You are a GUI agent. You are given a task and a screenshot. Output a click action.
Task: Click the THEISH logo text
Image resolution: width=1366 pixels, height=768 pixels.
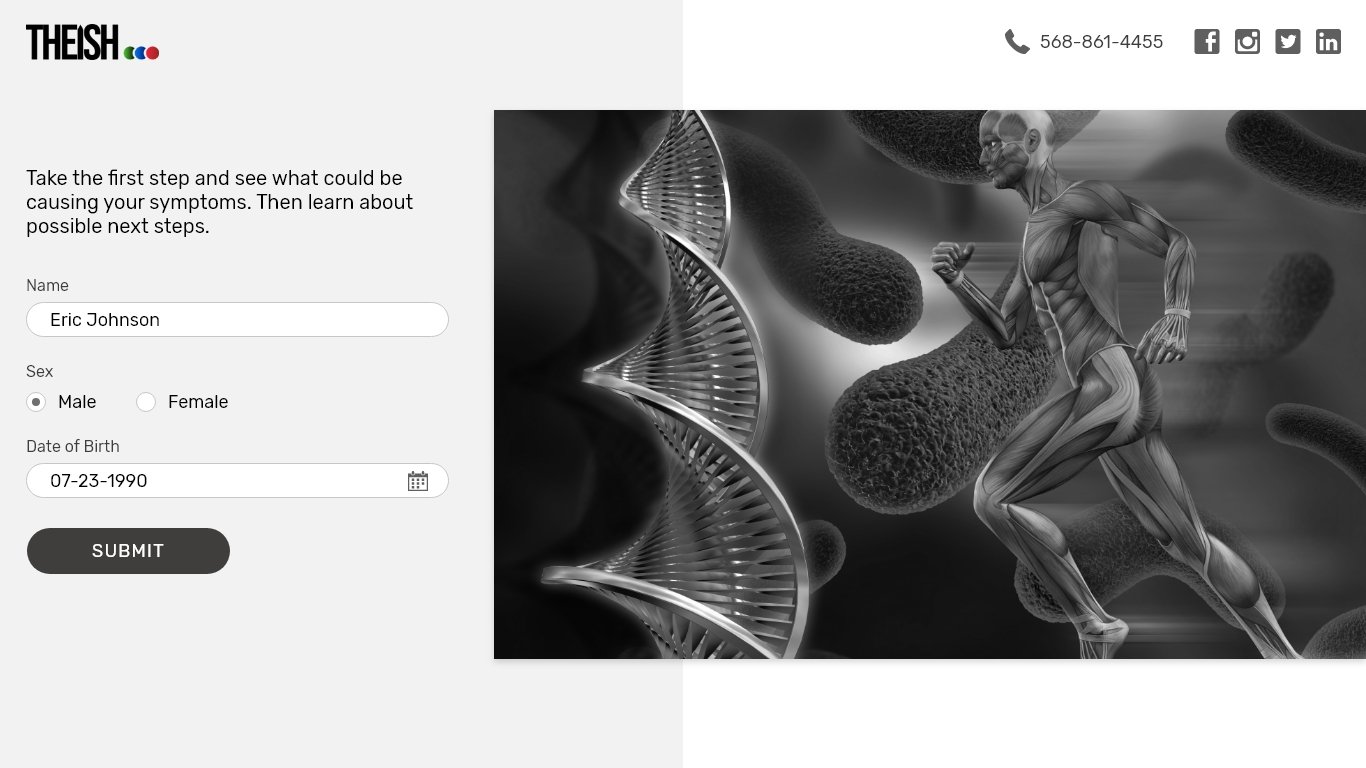coord(72,42)
